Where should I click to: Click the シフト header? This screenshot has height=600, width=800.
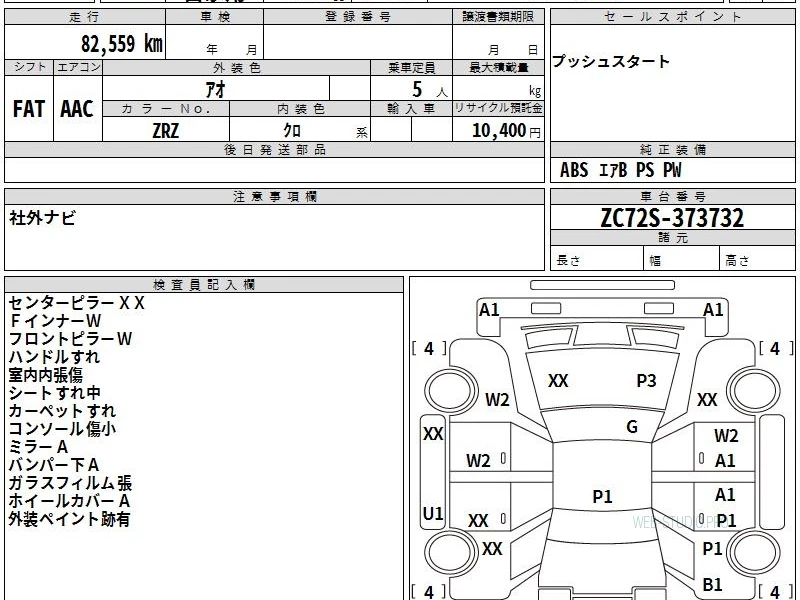(x=29, y=67)
